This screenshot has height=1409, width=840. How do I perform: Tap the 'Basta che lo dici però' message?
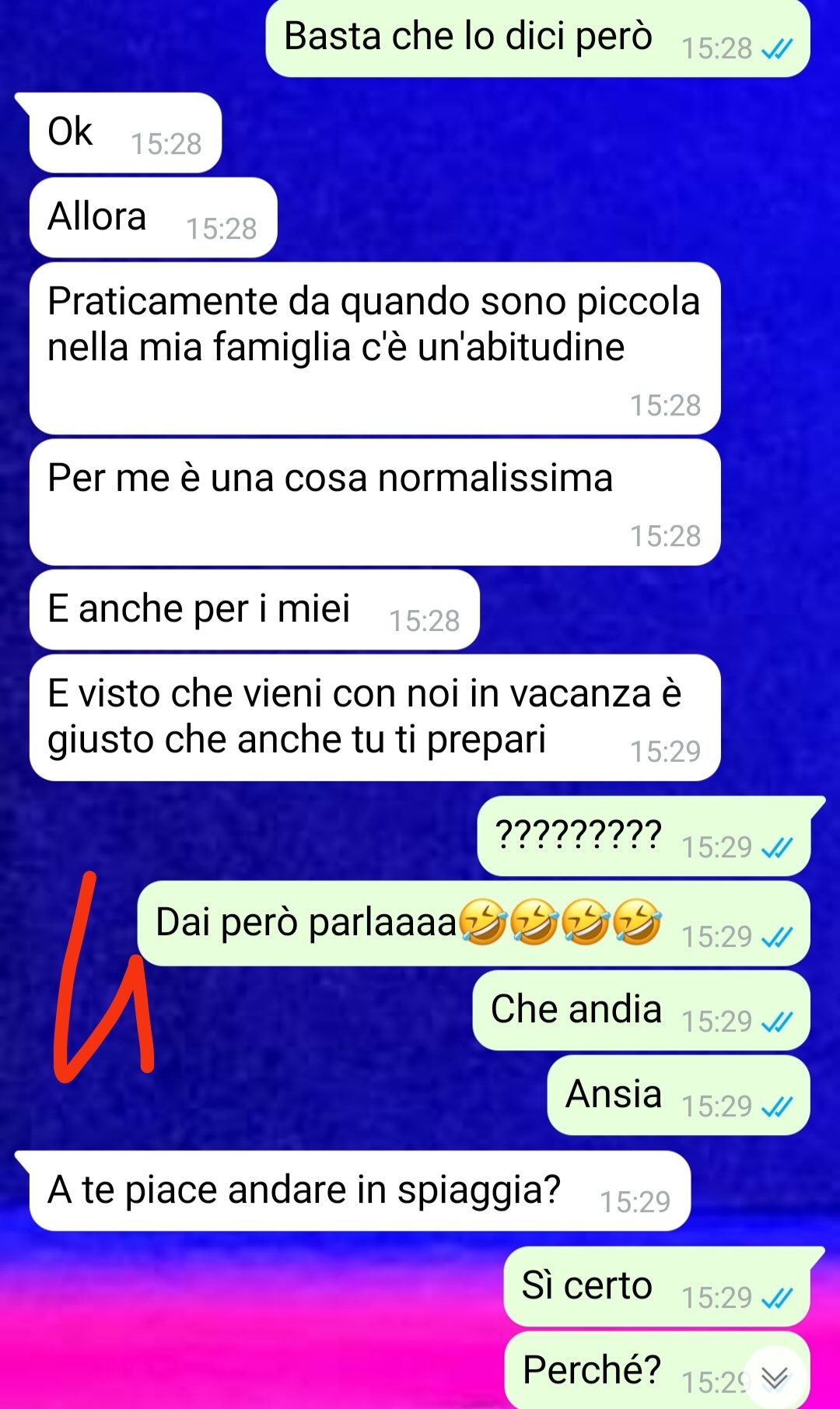click(x=538, y=39)
